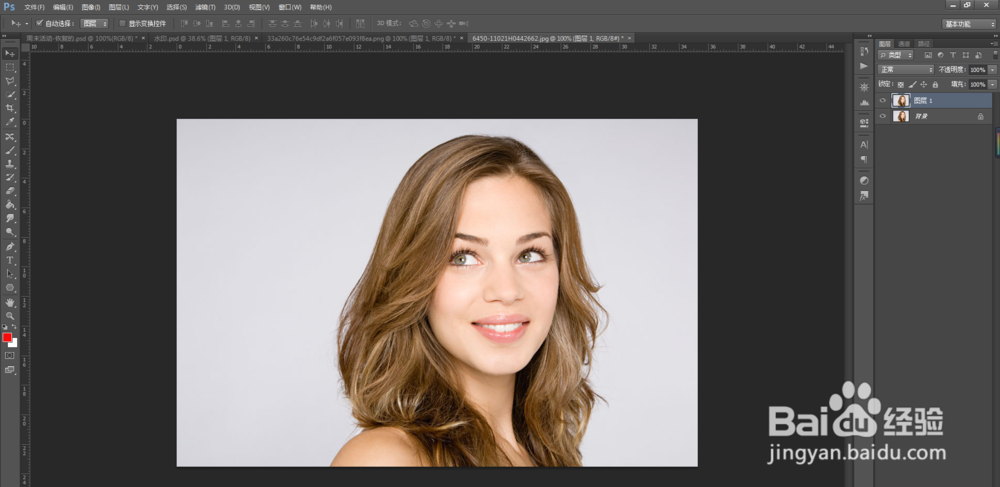The height and width of the screenshot is (487, 1000).
Task: Collapse the right panels double-arrow
Action: (x=994, y=36)
